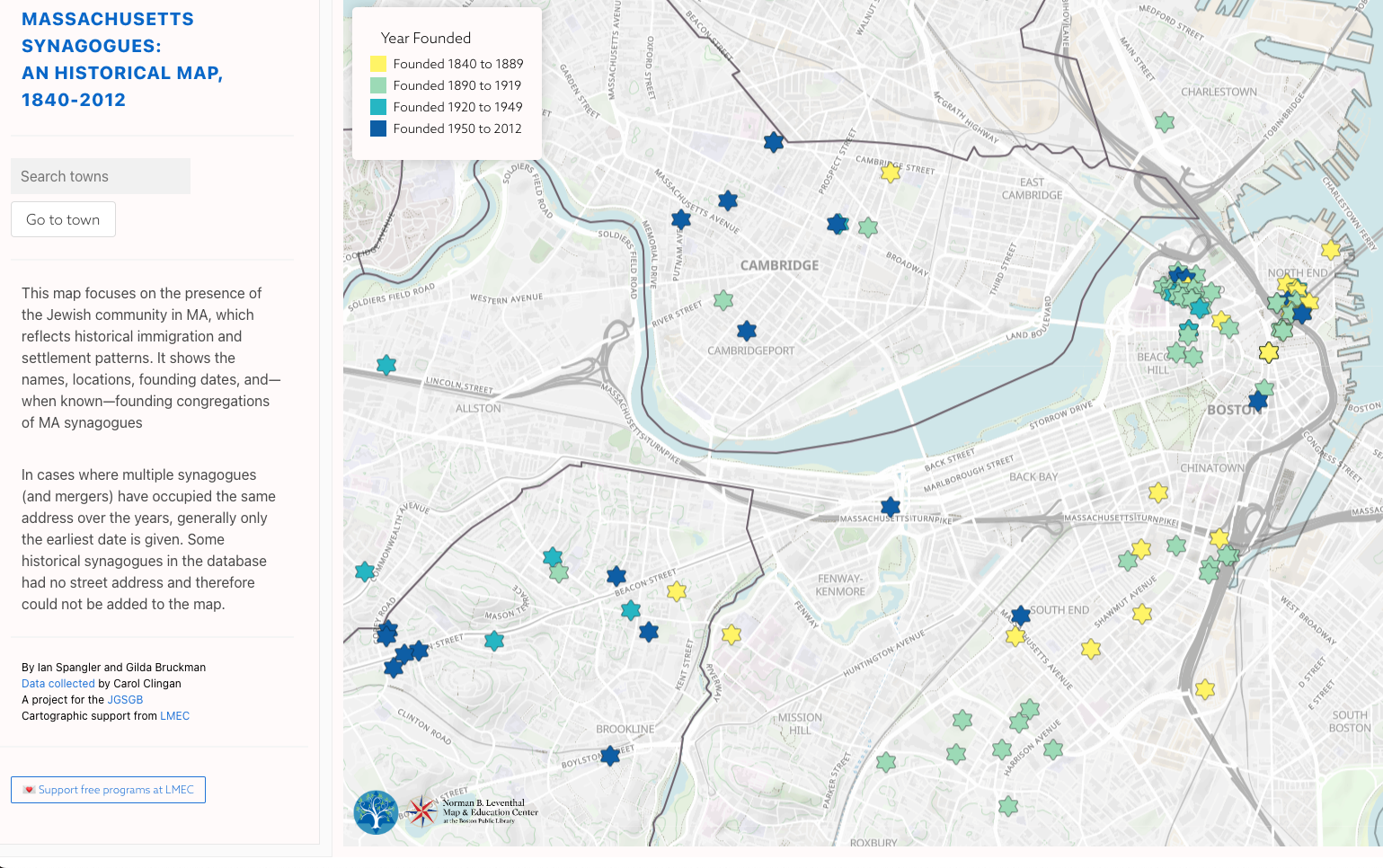Screen dimensions: 1383x868
Task: Select the yellow star below Chinatown label
Action: 1158,492
